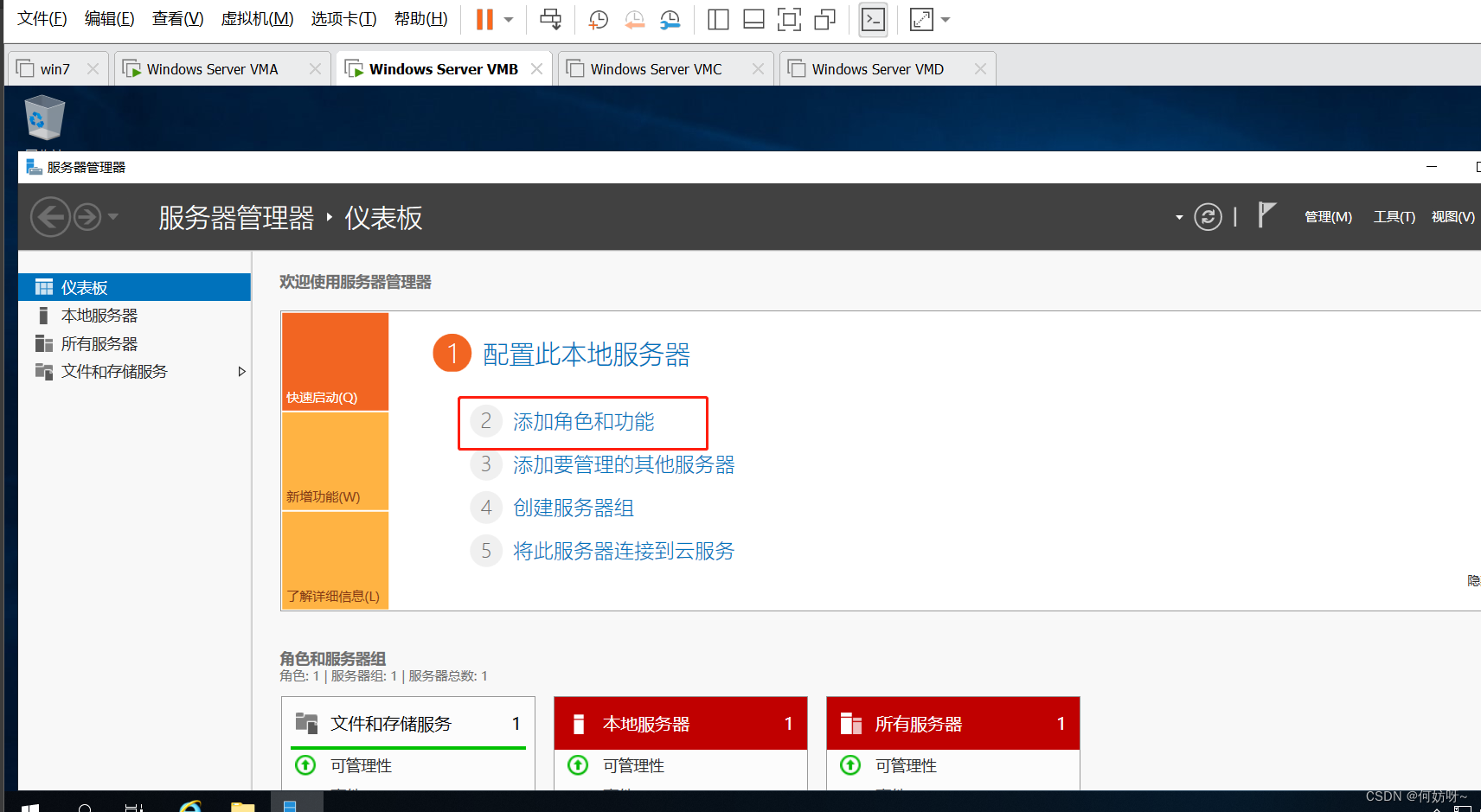The height and width of the screenshot is (812, 1481).
Task: Expand the 文件和存储服务 arrow
Action: [x=242, y=371]
